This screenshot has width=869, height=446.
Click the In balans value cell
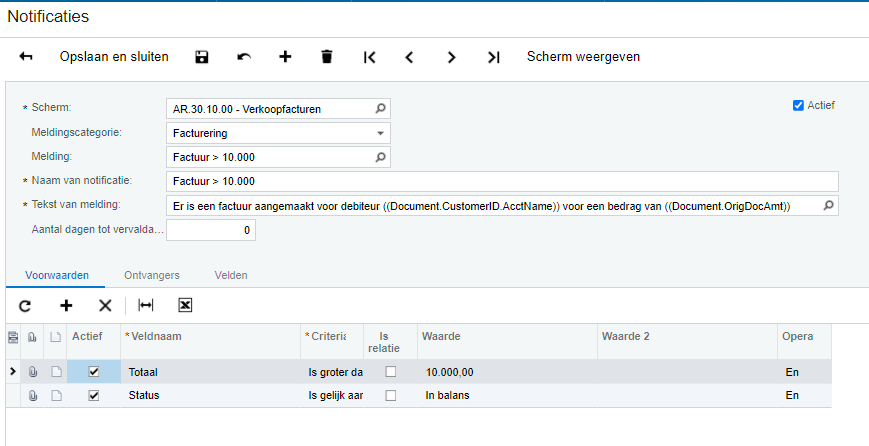pos(507,396)
